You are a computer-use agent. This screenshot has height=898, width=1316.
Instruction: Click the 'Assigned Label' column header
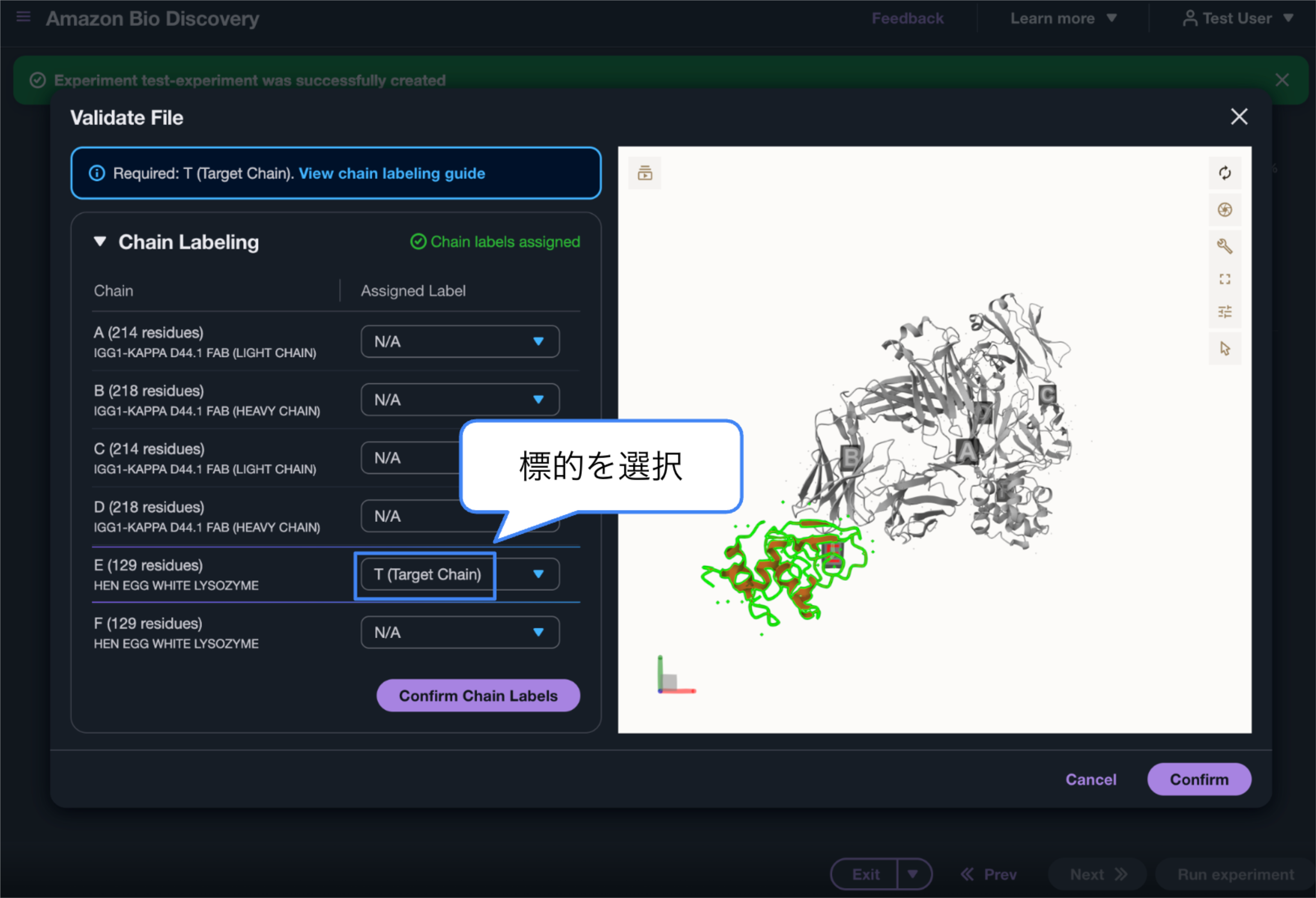click(413, 291)
